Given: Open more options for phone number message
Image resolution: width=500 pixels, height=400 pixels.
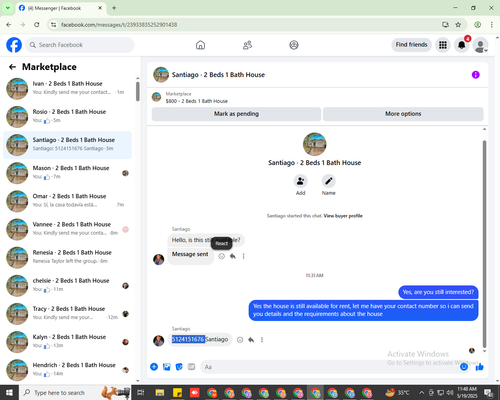Looking at the screenshot, I should (262, 340).
